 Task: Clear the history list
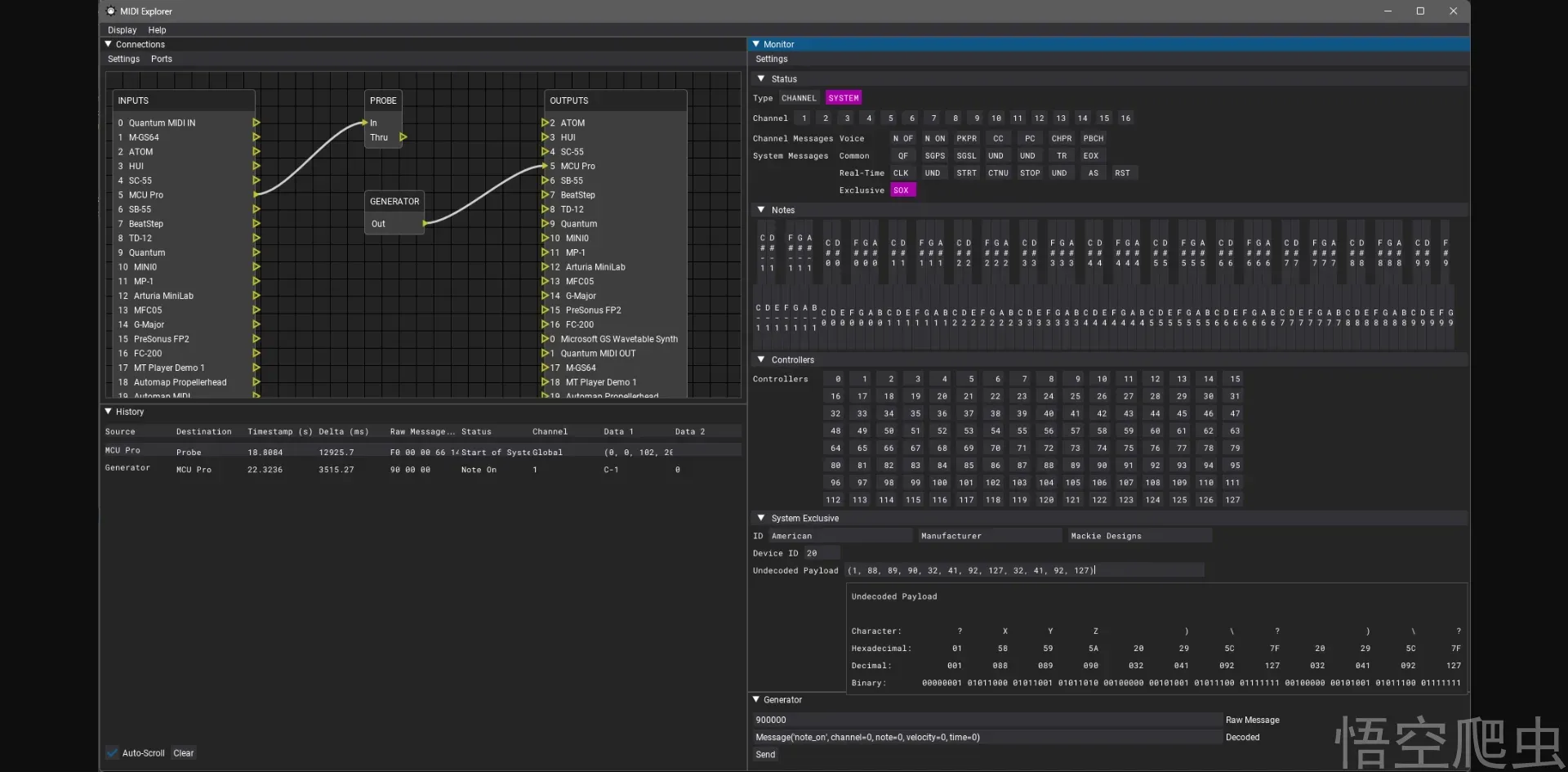(x=184, y=752)
